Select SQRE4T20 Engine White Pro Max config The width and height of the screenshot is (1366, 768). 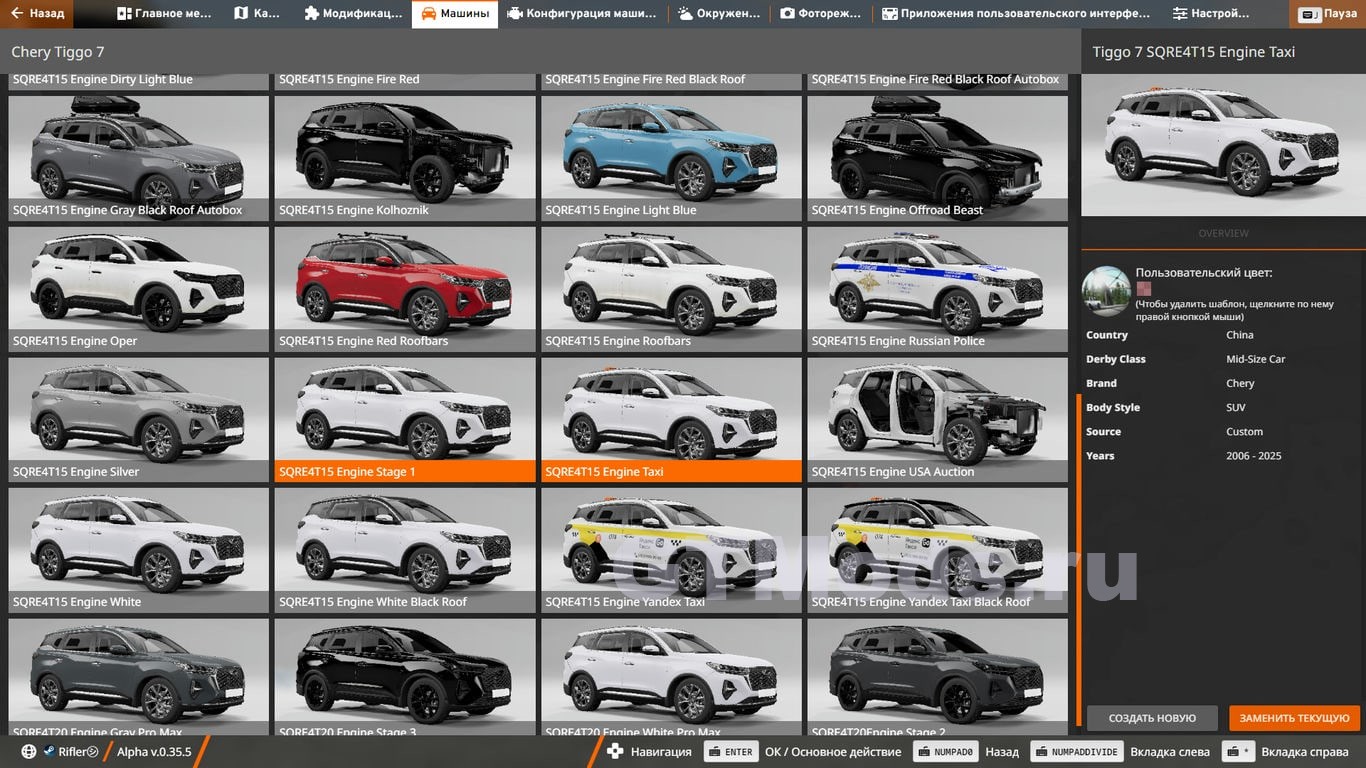coord(672,678)
